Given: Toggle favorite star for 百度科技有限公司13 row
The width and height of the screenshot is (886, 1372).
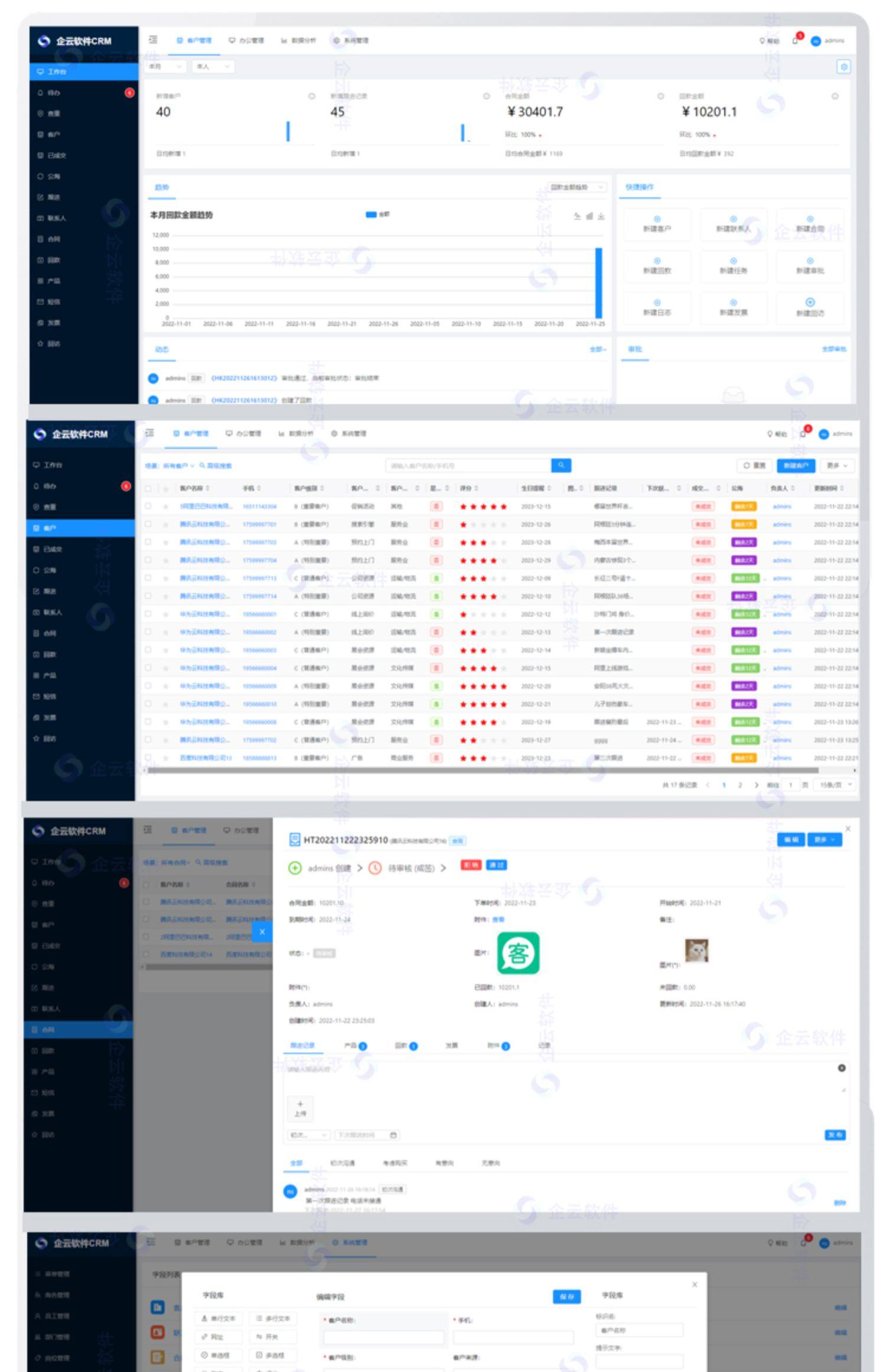Looking at the screenshot, I should tap(166, 758).
